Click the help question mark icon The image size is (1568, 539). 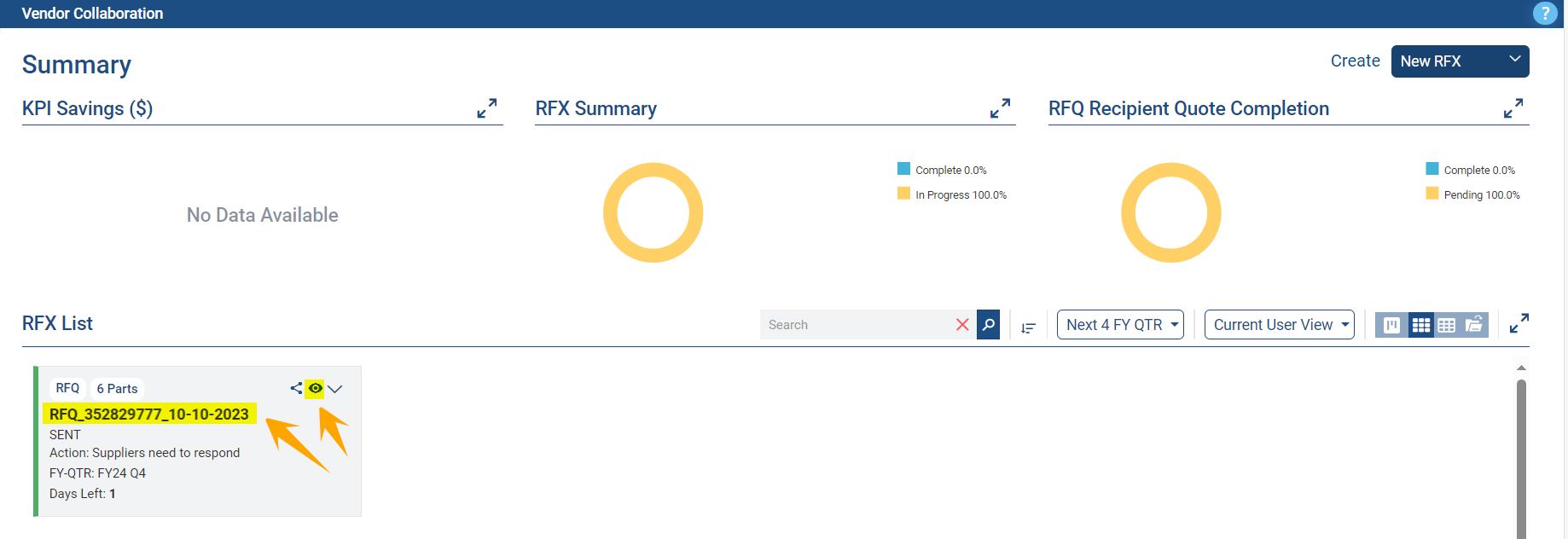1544,14
